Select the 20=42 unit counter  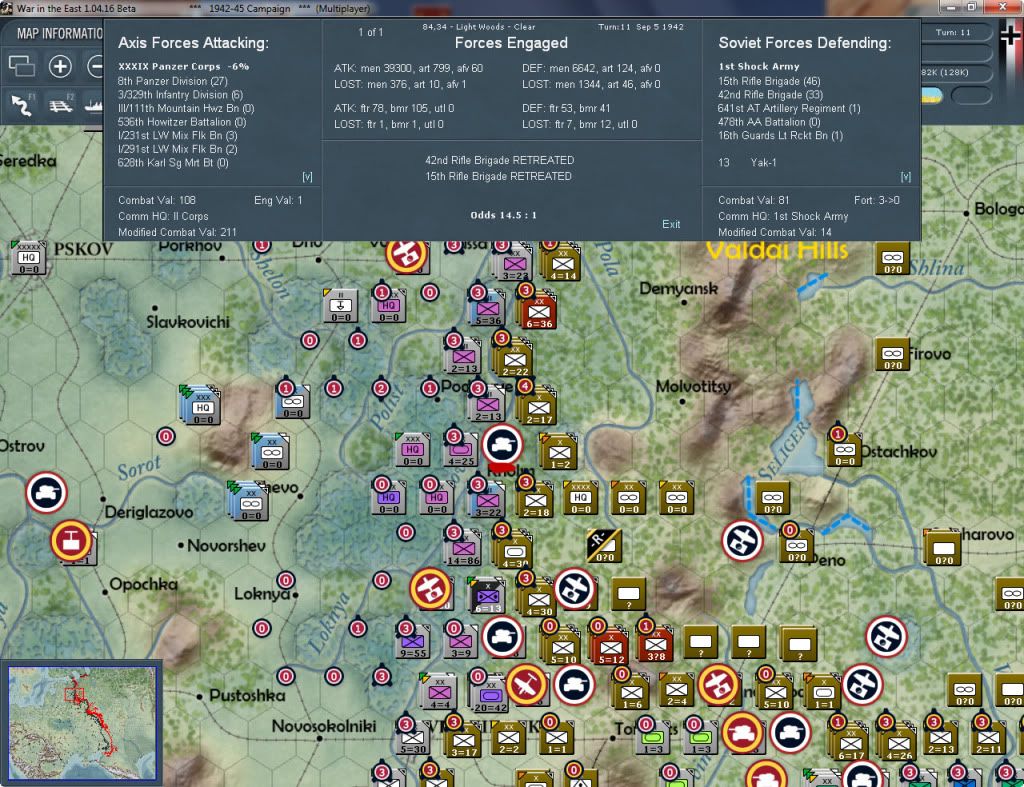click(491, 695)
